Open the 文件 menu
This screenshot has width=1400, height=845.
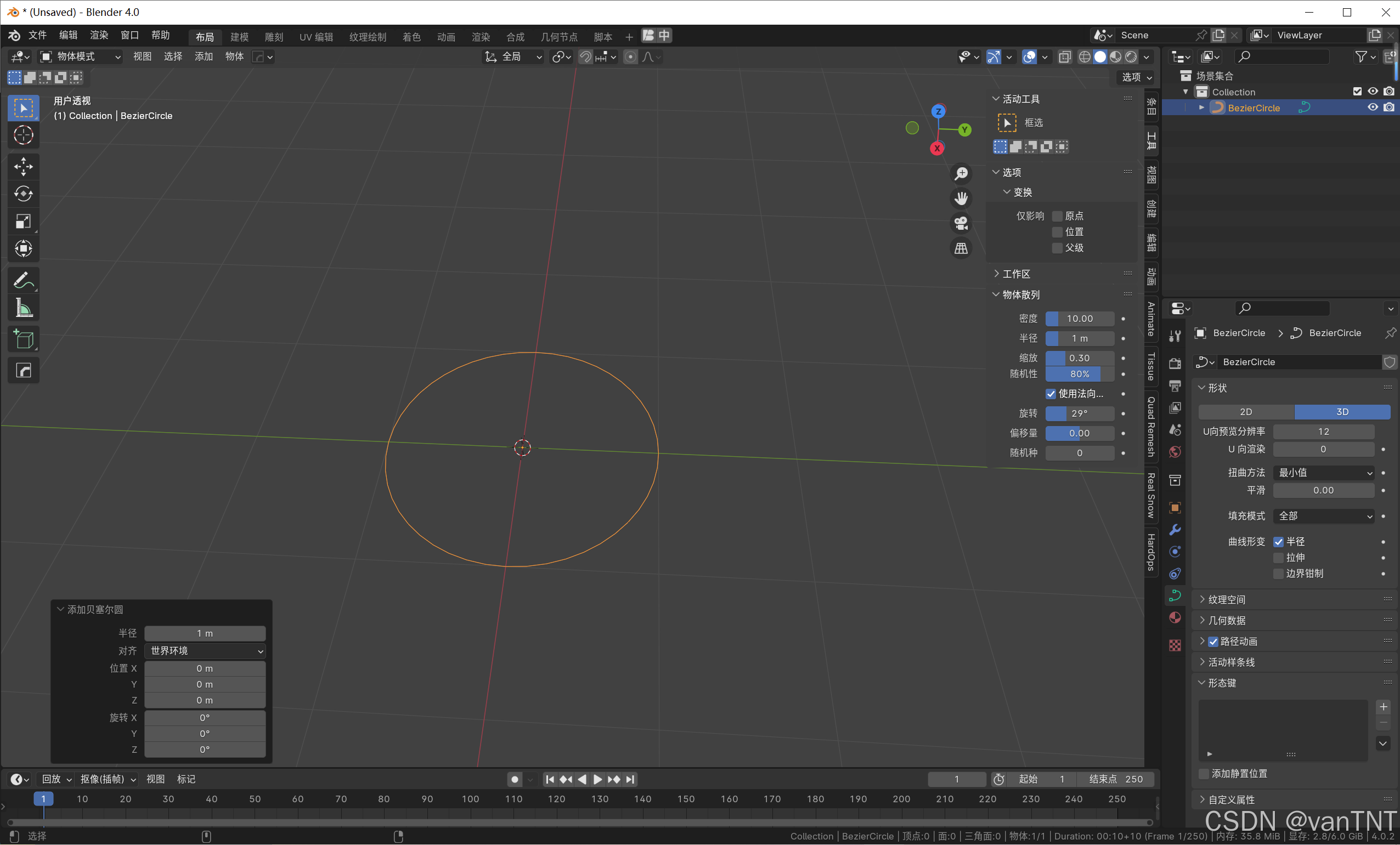[37, 35]
